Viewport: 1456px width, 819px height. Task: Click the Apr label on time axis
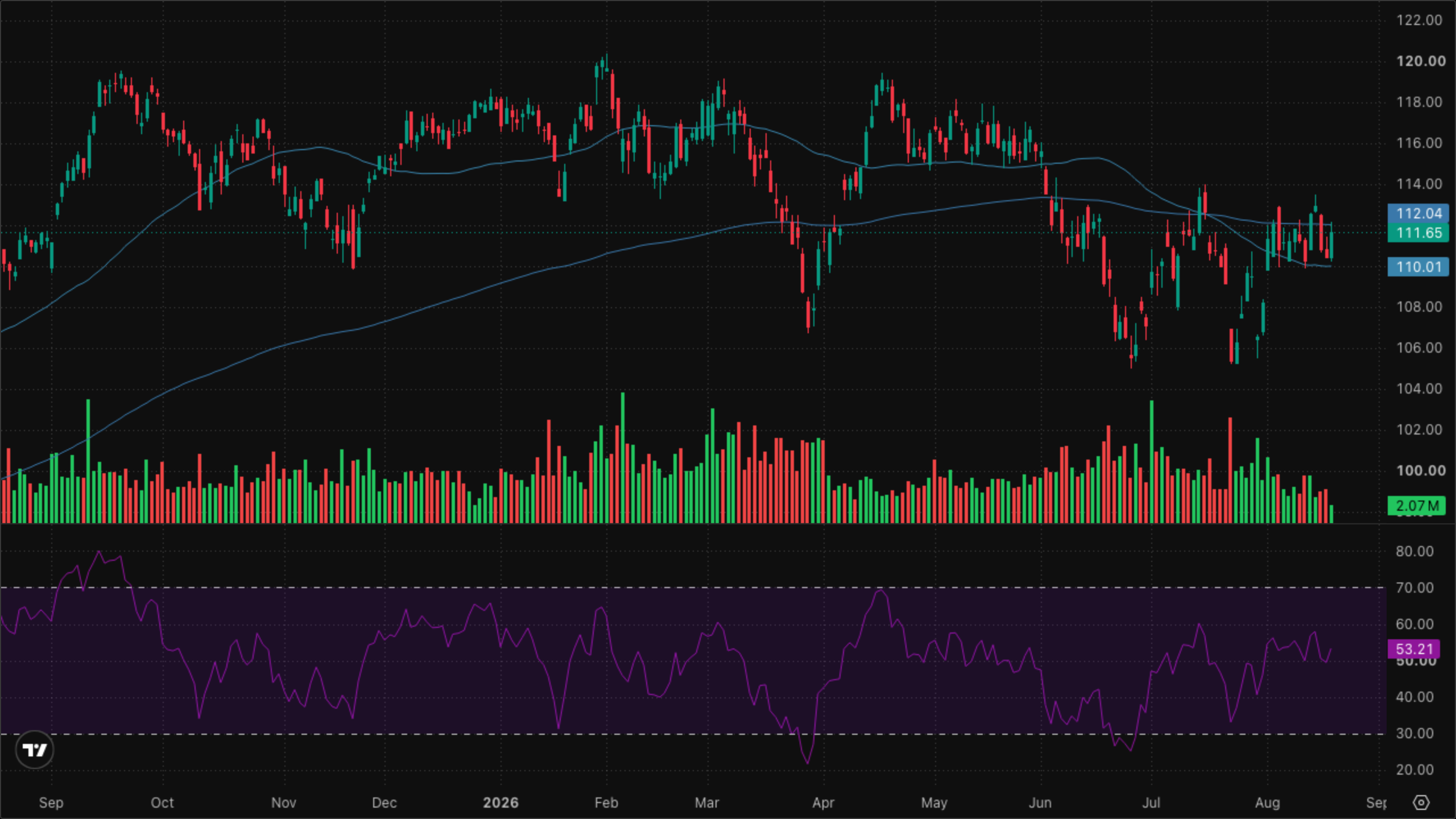click(824, 803)
